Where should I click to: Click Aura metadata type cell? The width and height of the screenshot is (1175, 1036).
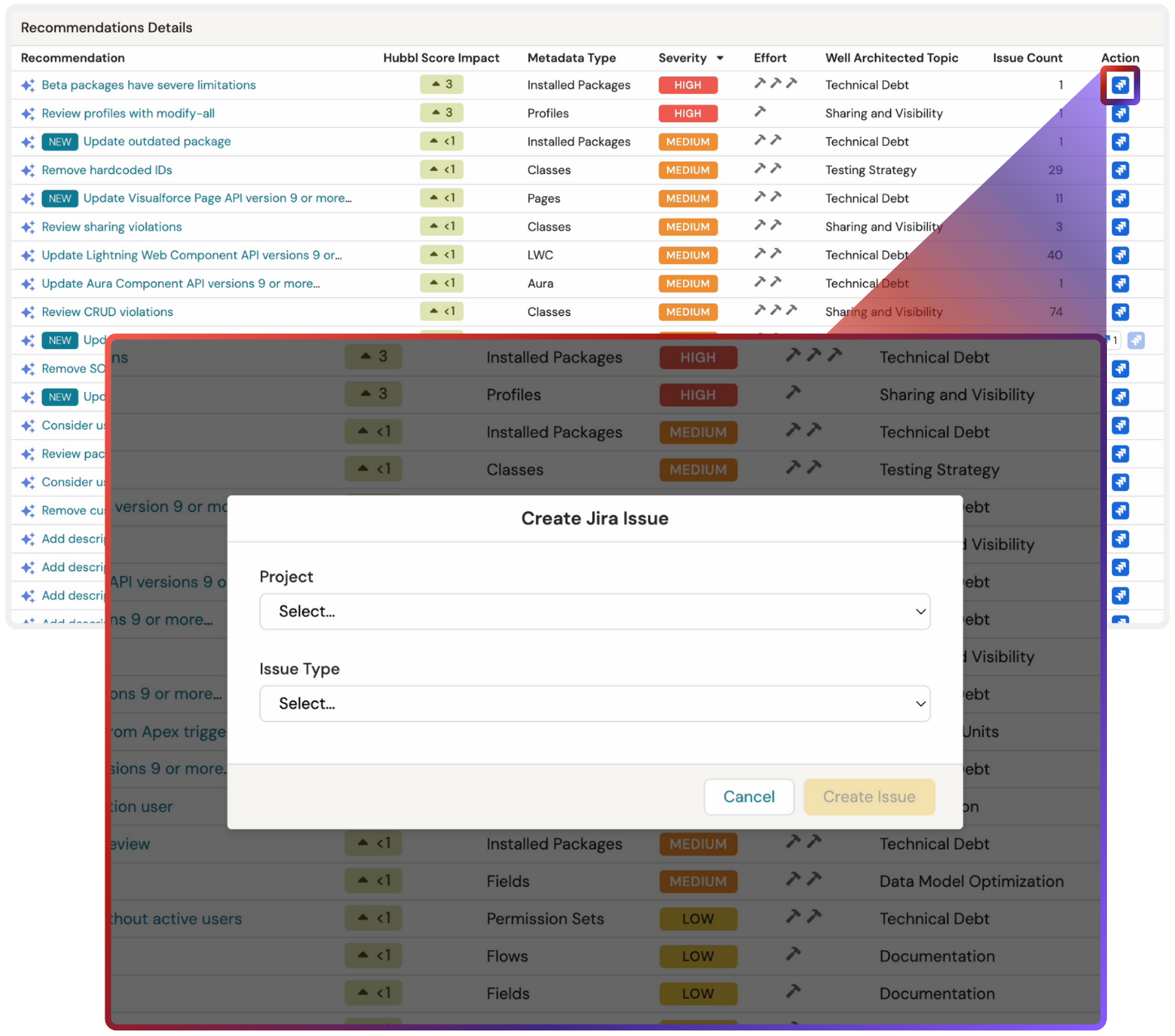[540, 284]
